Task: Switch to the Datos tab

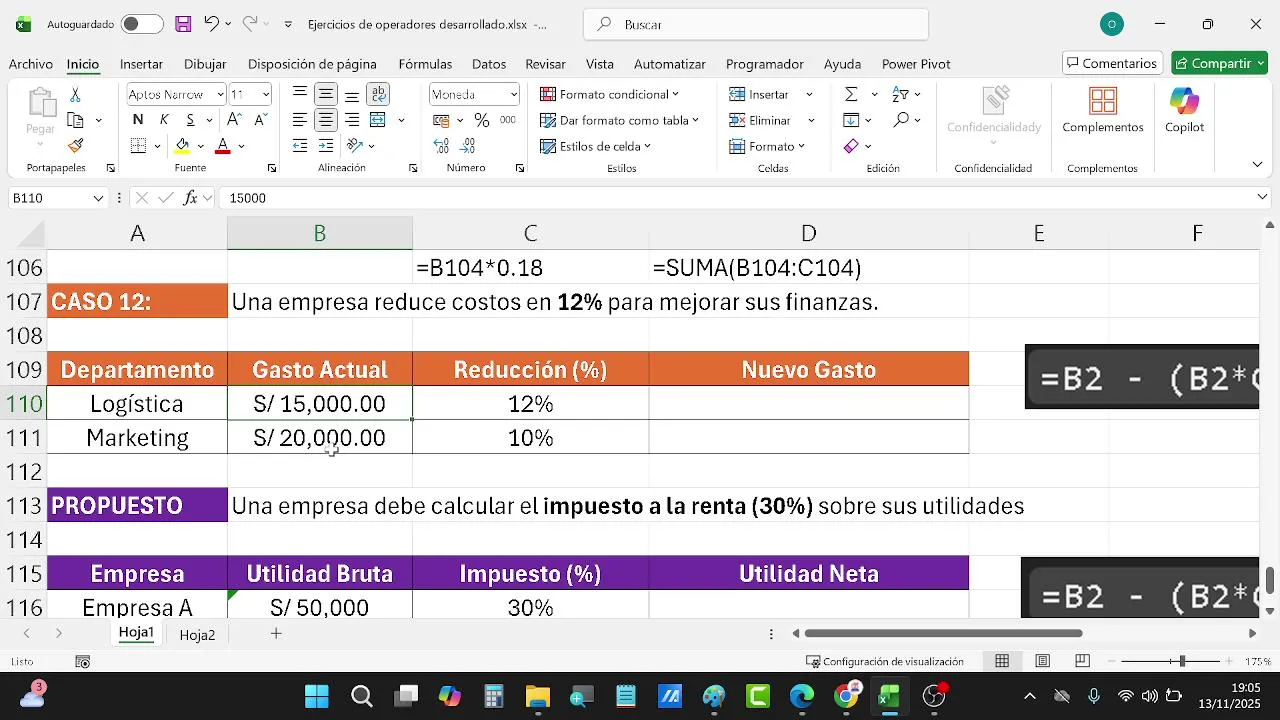Action: (489, 63)
